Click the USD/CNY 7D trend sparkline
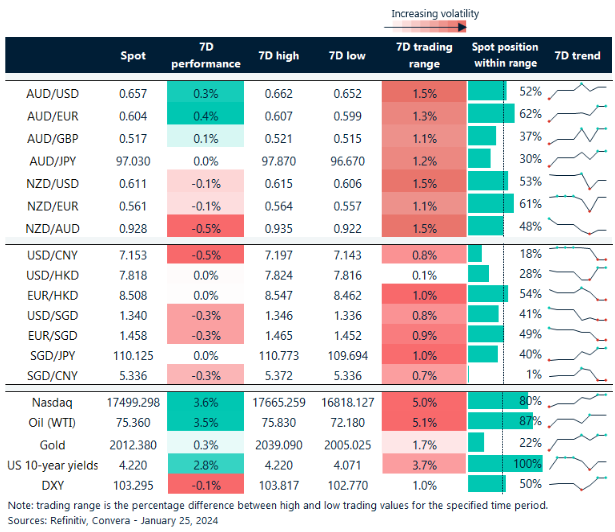Screen dimensions: 615x532 tap(577, 253)
